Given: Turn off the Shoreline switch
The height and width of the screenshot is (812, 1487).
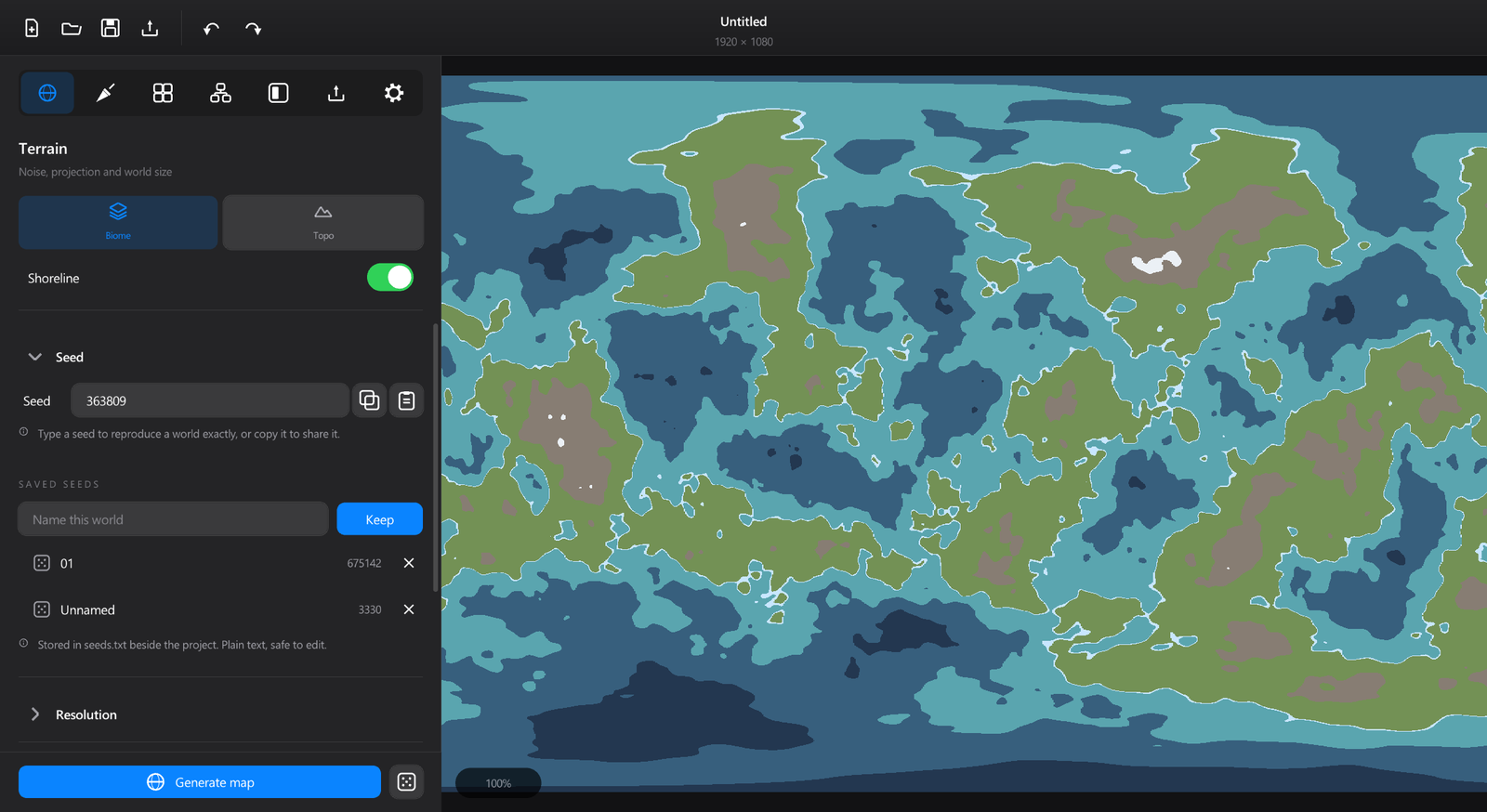Looking at the screenshot, I should coord(390,277).
